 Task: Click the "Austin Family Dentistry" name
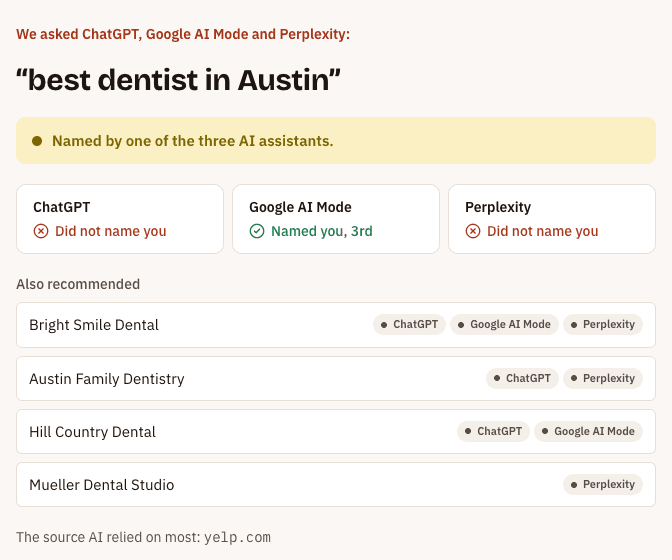tap(107, 379)
